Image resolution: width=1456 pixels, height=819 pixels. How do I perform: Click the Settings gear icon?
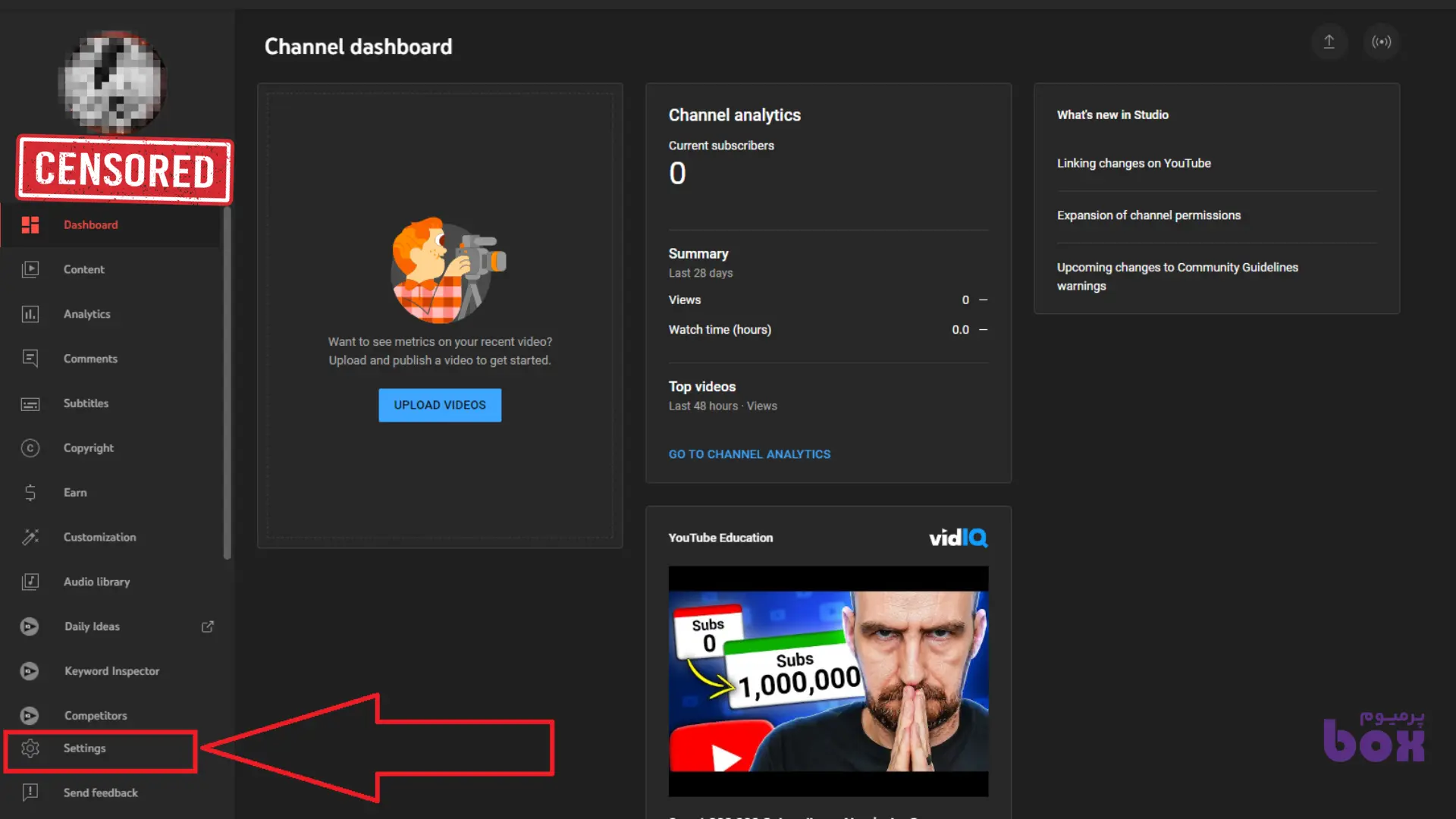coord(30,748)
